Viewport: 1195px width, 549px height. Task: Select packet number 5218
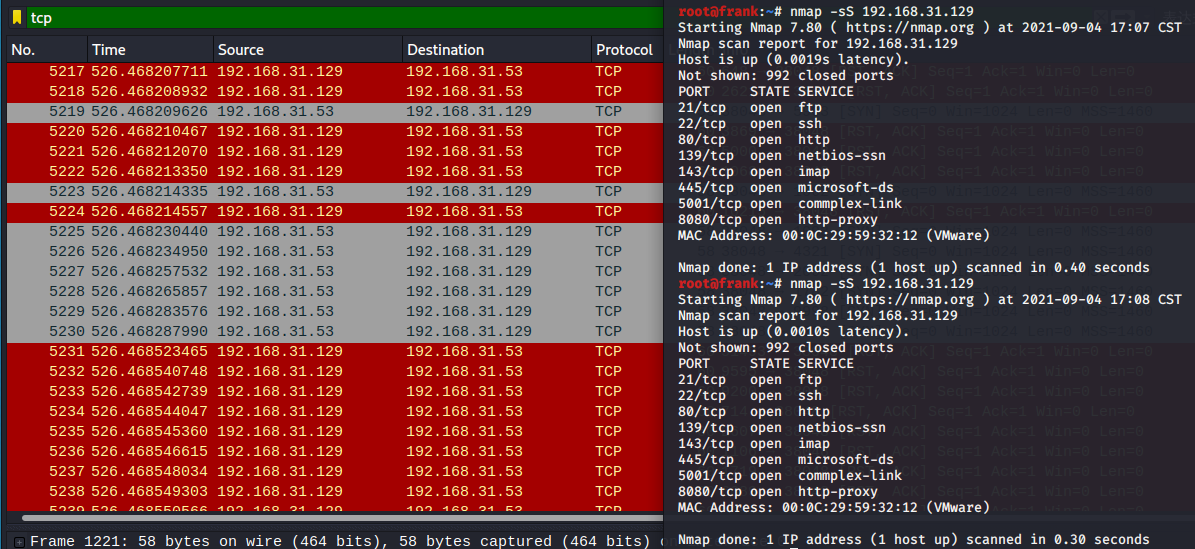[x=335, y=92]
